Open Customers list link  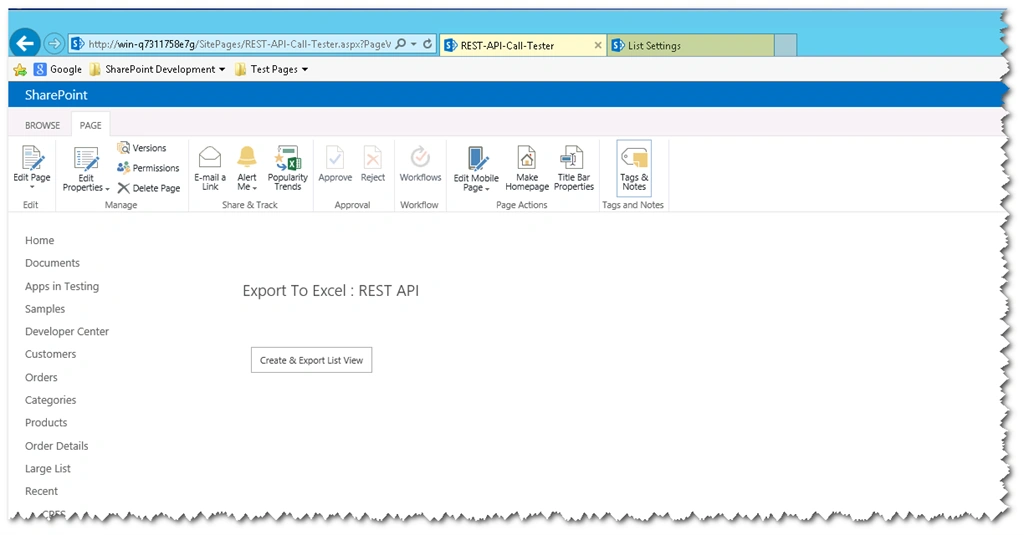pyautogui.click(x=50, y=354)
